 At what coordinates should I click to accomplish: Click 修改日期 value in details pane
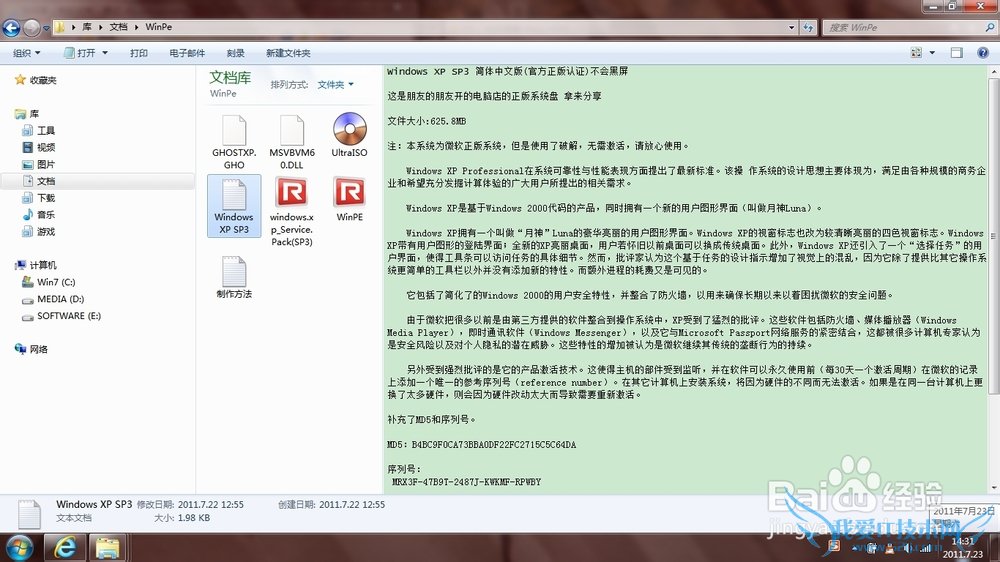(x=210, y=505)
